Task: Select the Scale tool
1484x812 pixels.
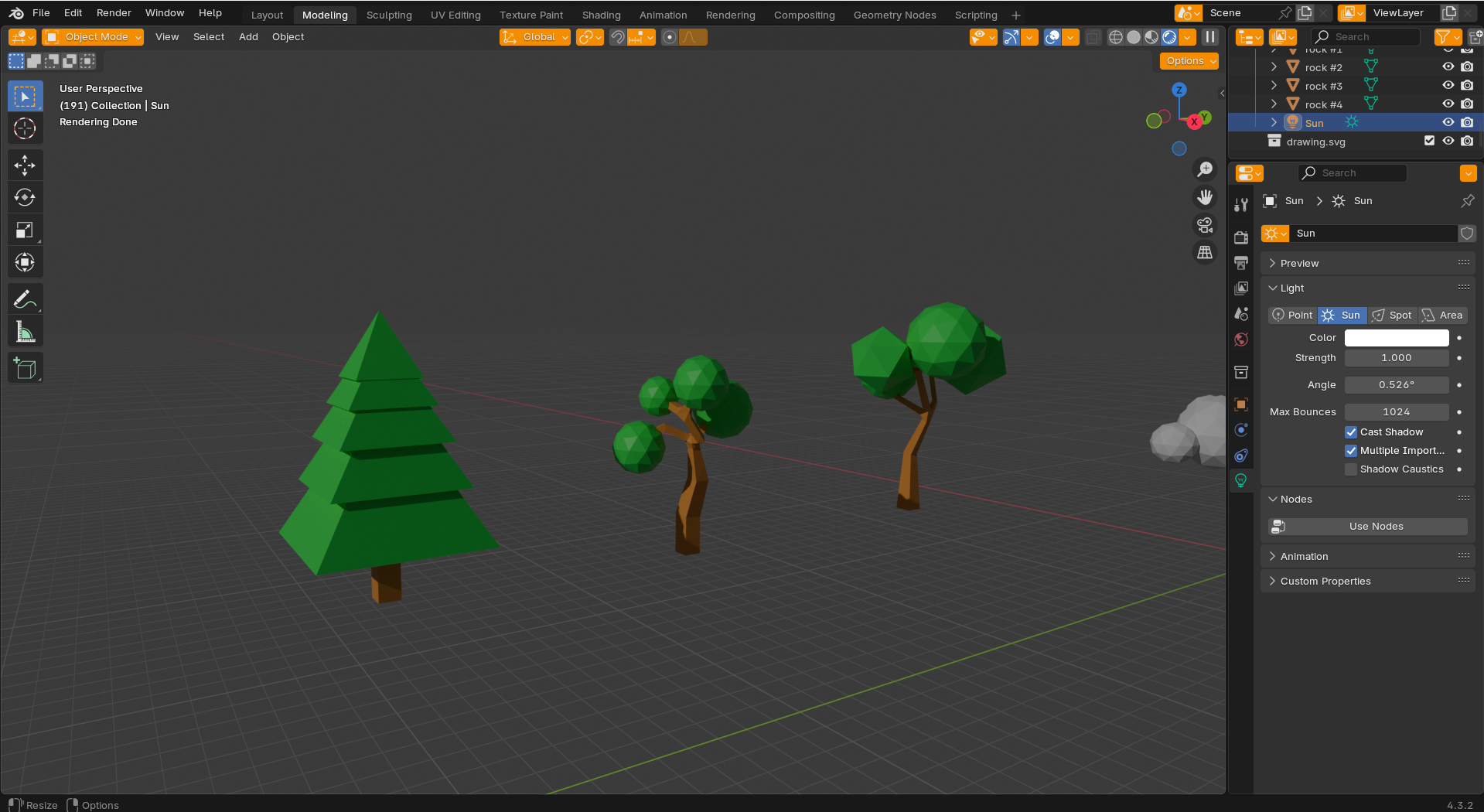Action: point(25,230)
